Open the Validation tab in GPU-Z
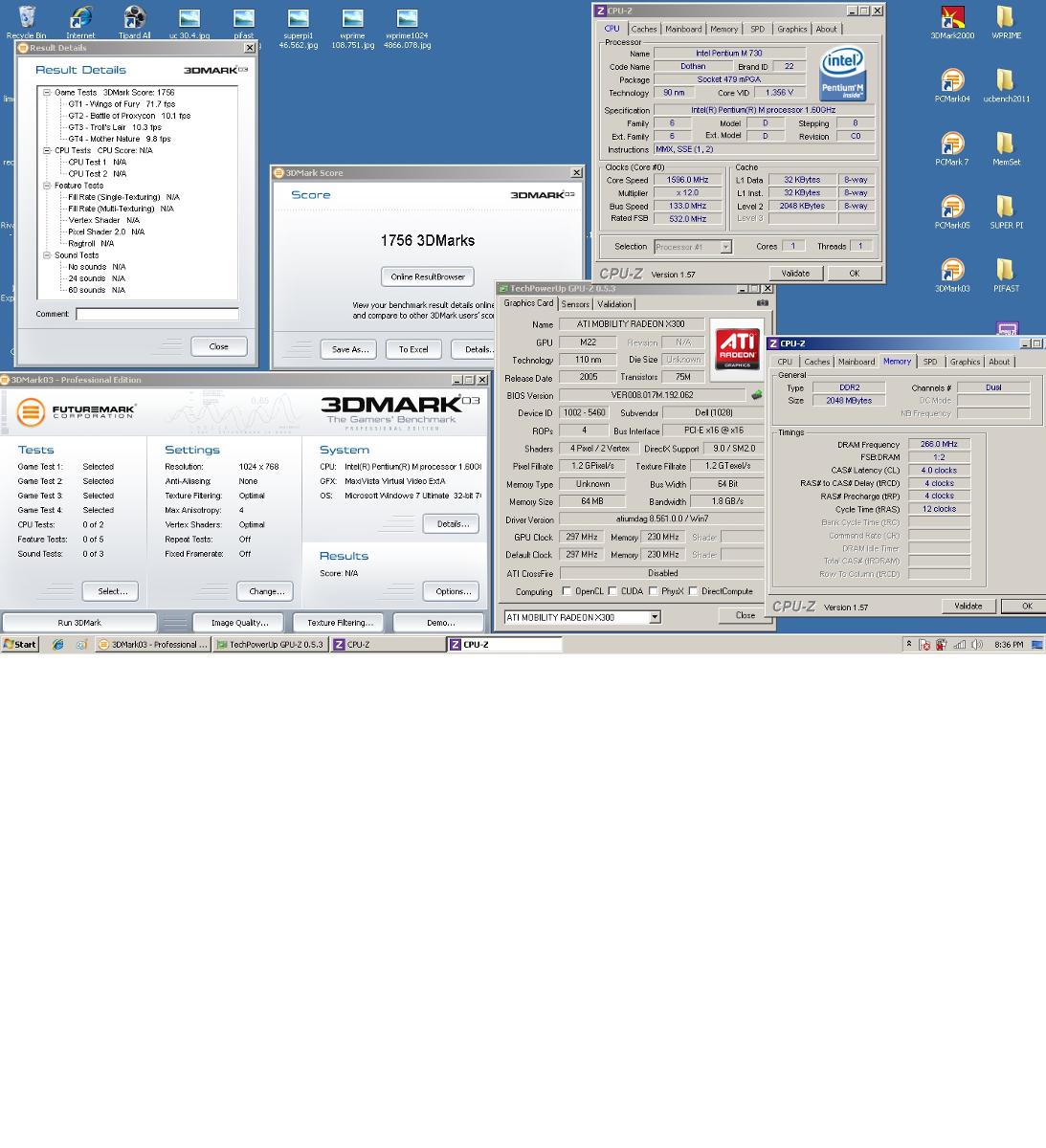Screen dimensions: 1046x1148 point(614,304)
